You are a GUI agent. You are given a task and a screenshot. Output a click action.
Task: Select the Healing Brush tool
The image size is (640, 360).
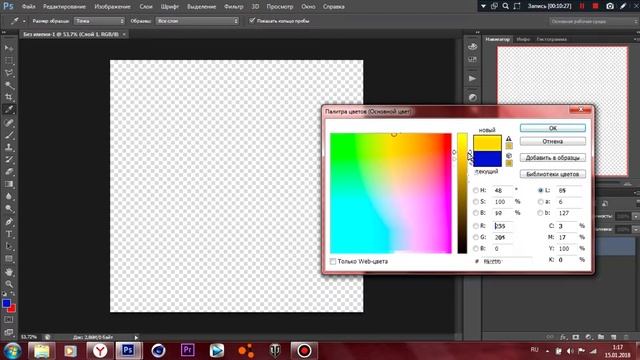(x=9, y=122)
